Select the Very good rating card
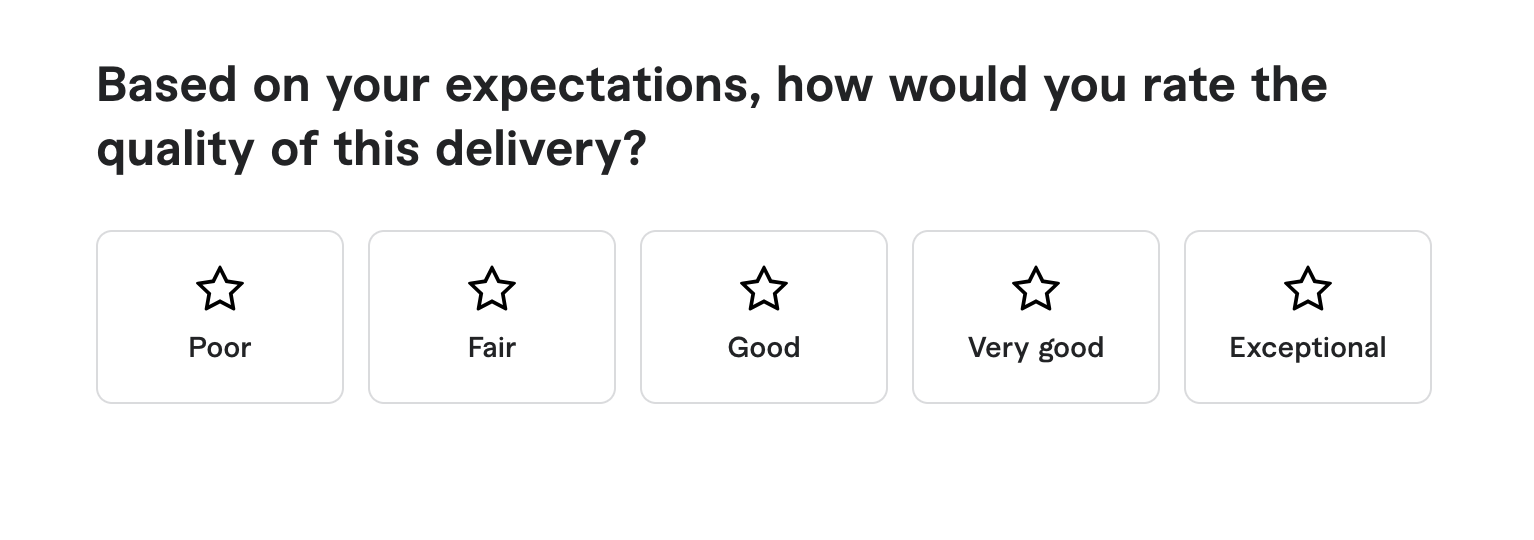This screenshot has height=540, width=1534. pyautogui.click(x=1036, y=317)
